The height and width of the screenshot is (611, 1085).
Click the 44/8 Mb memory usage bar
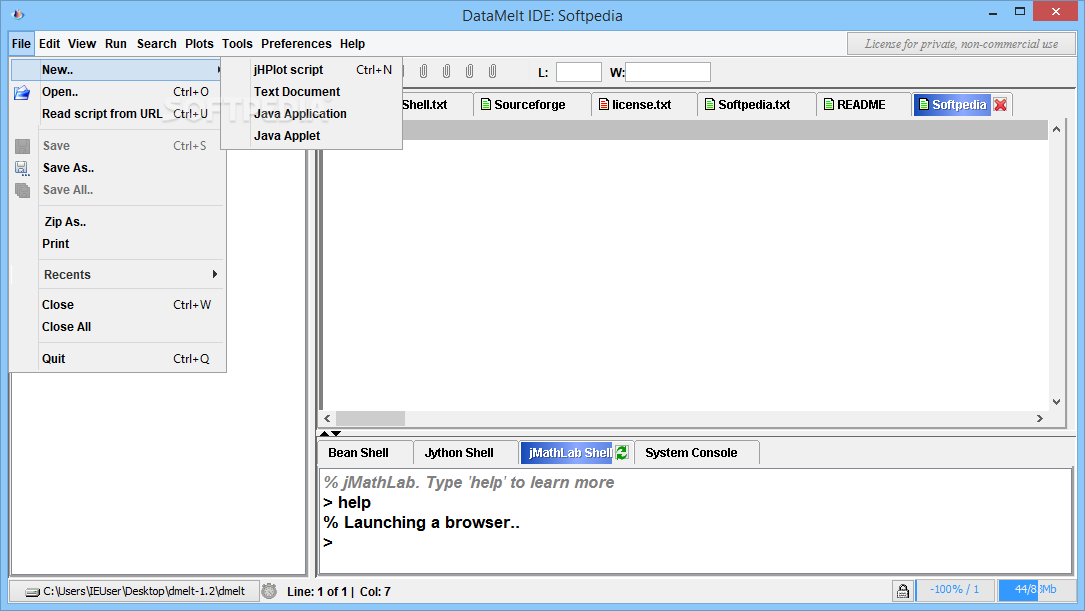coord(1036,590)
